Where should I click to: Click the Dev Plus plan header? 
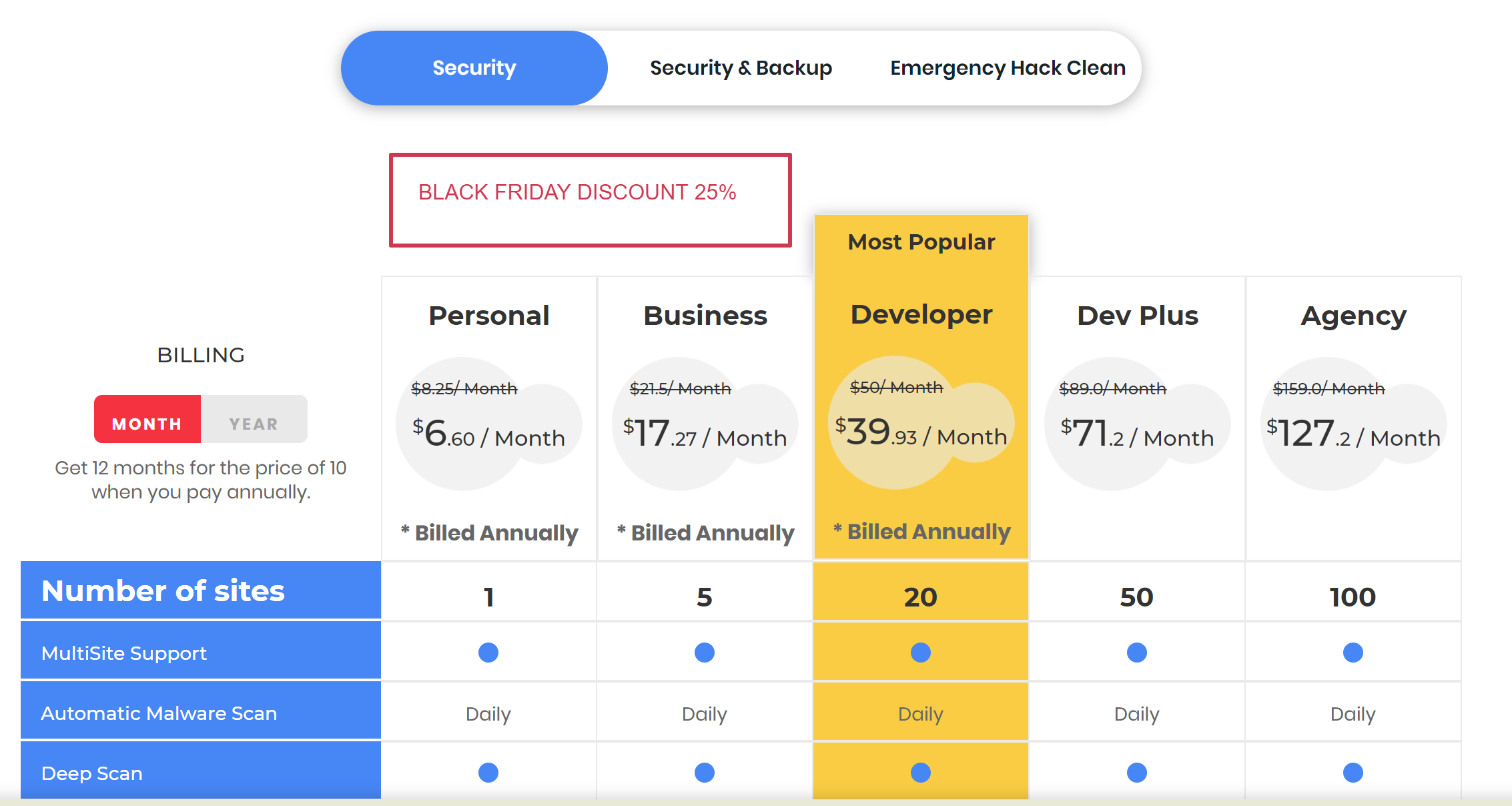coord(1137,316)
